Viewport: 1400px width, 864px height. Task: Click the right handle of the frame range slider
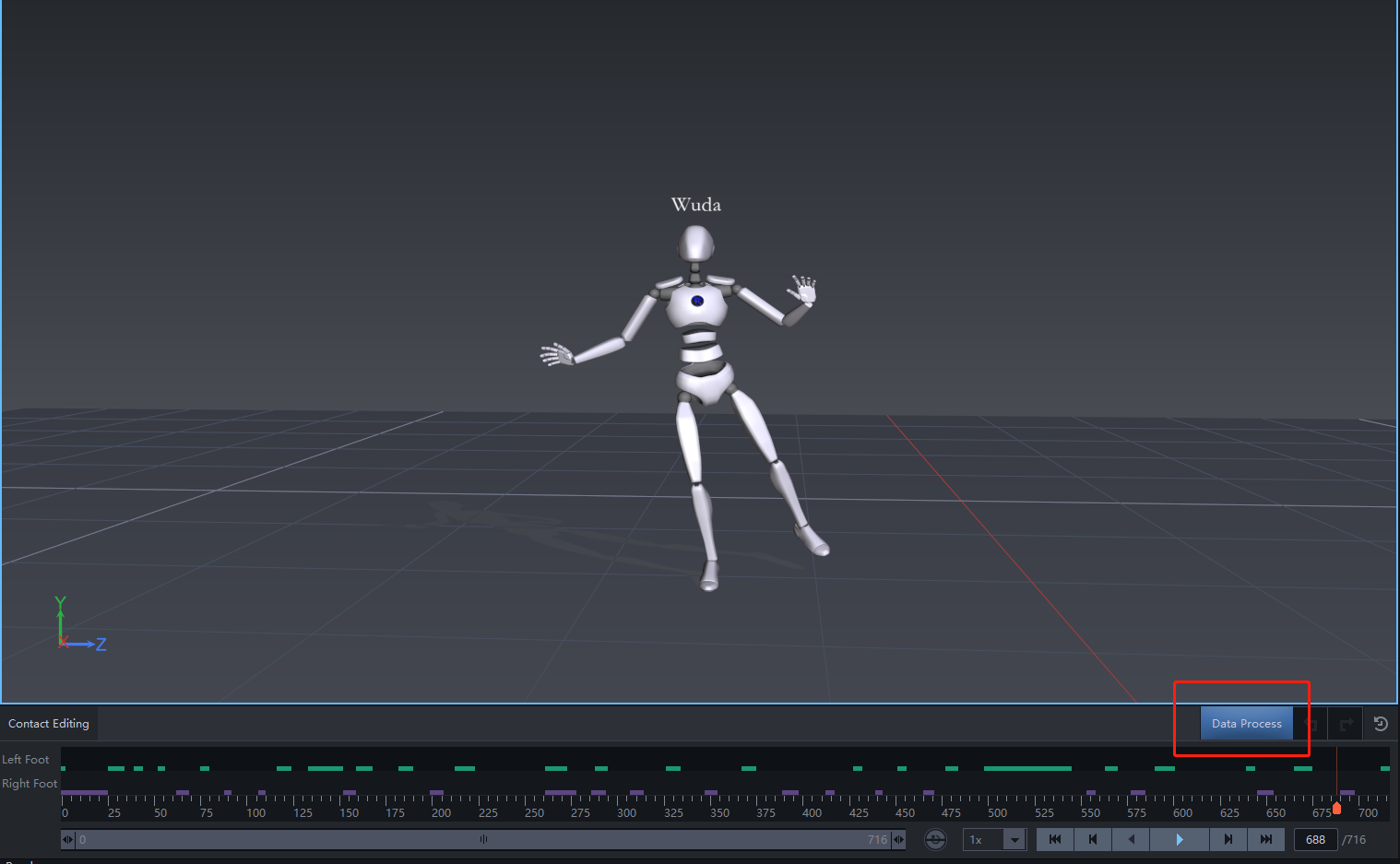tap(898, 839)
